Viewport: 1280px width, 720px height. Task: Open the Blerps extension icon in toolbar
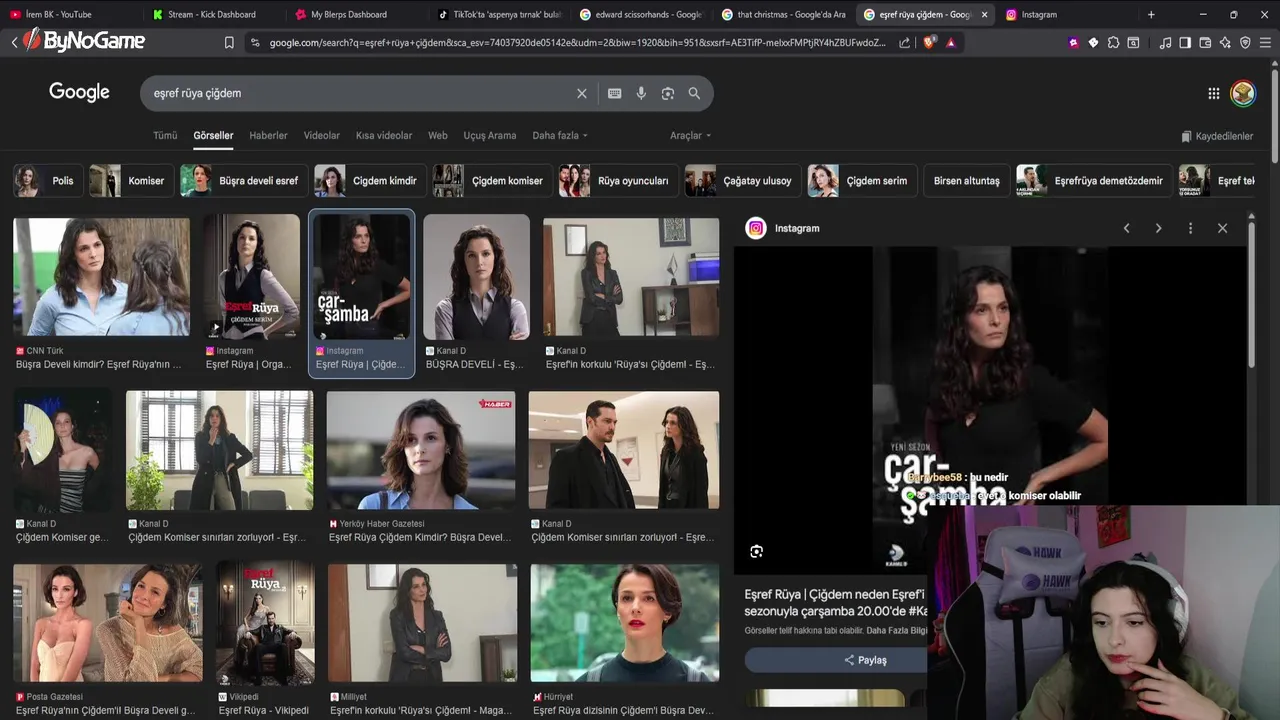pos(1073,43)
